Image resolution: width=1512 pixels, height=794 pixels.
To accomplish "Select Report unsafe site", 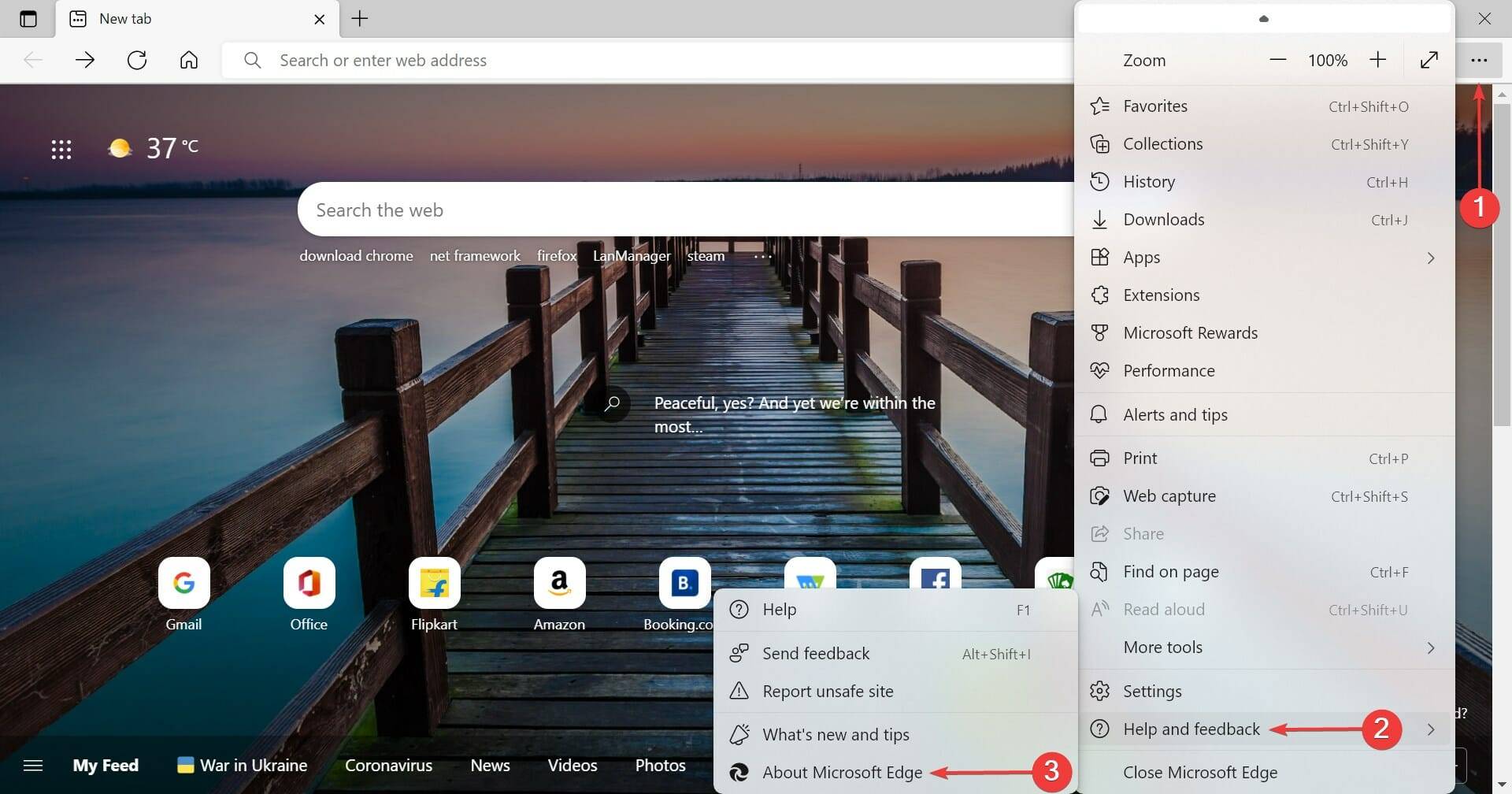I will pos(827,691).
